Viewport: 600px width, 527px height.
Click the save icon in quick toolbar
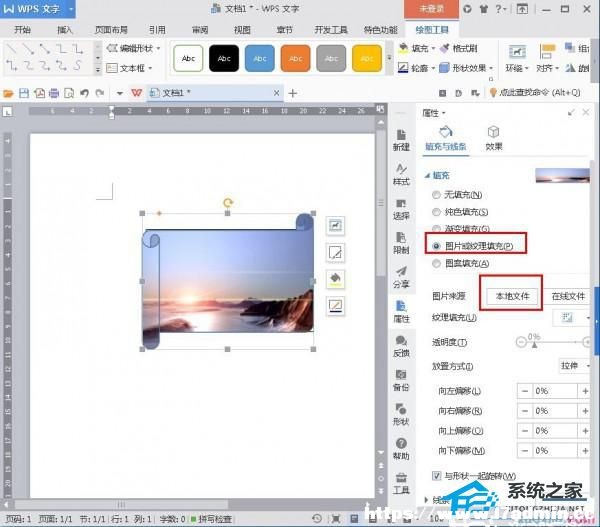(x=24, y=93)
